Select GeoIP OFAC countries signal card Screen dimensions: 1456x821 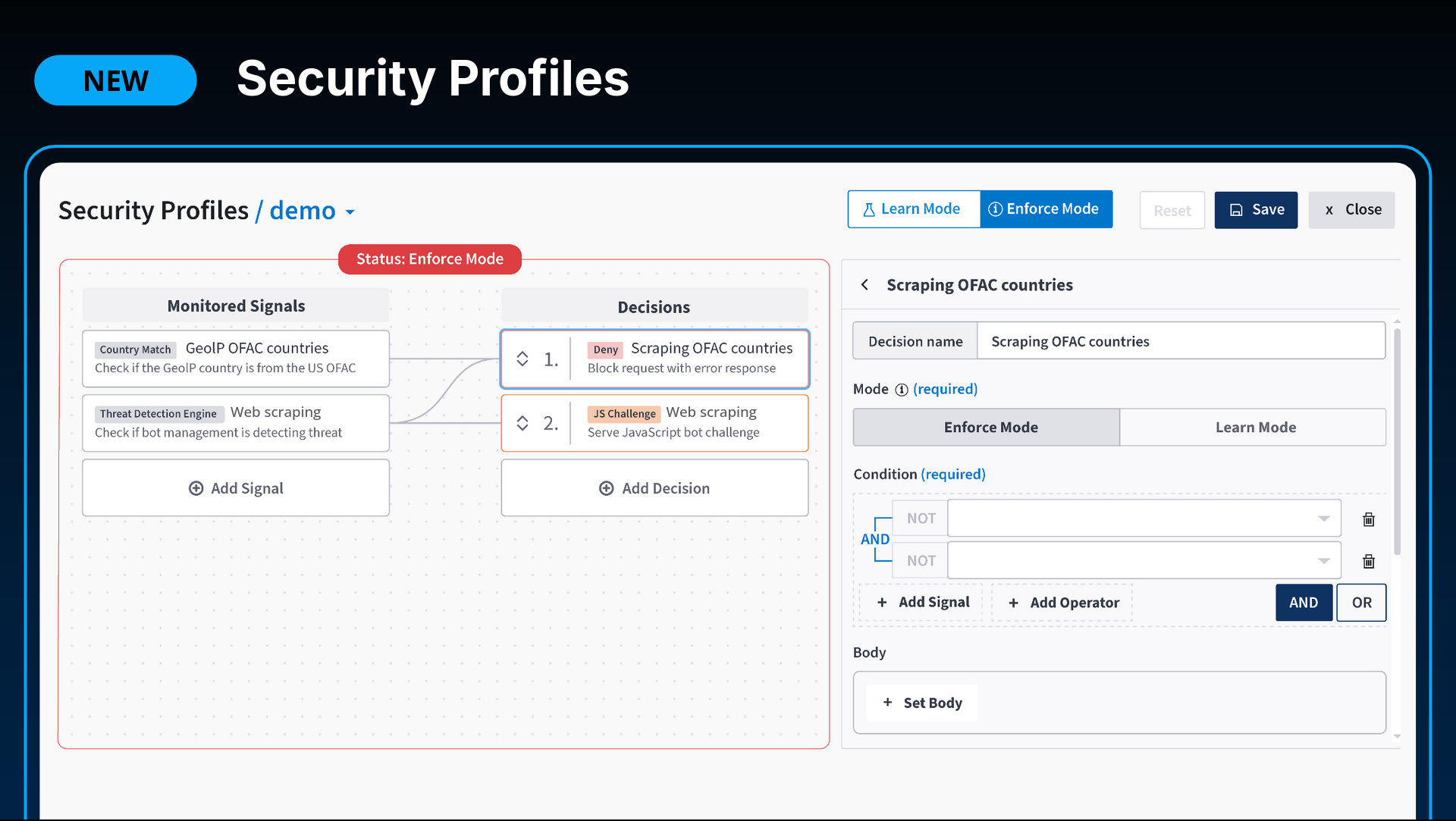pyautogui.click(x=236, y=359)
